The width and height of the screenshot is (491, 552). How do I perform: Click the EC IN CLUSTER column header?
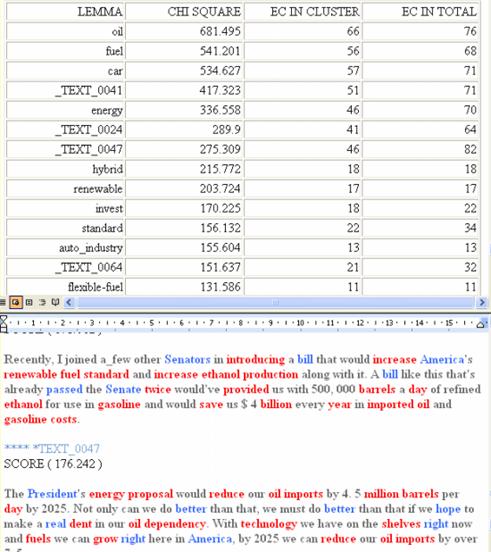pyautogui.click(x=303, y=12)
